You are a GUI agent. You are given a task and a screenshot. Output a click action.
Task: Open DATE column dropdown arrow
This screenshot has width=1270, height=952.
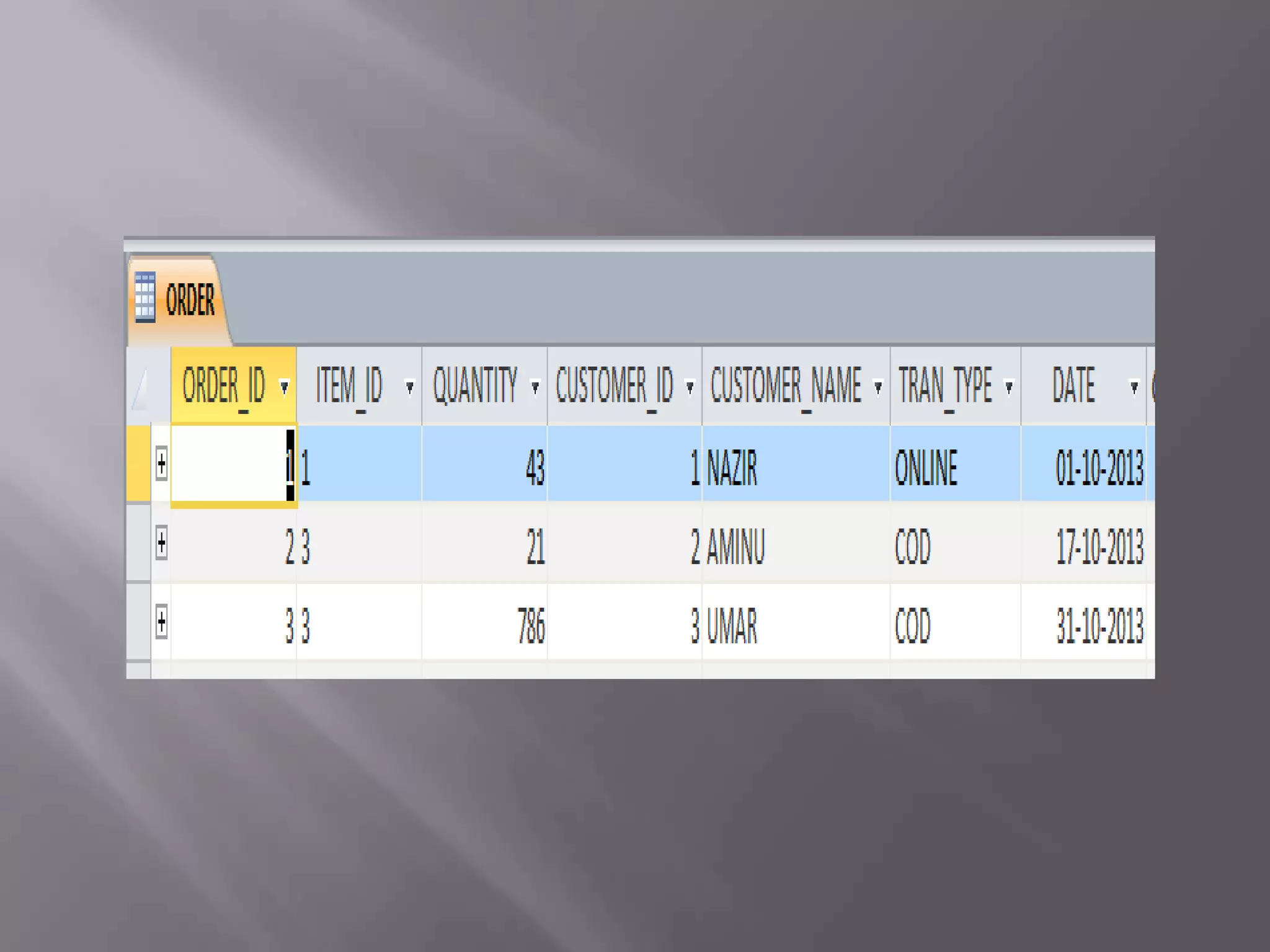click(1134, 387)
